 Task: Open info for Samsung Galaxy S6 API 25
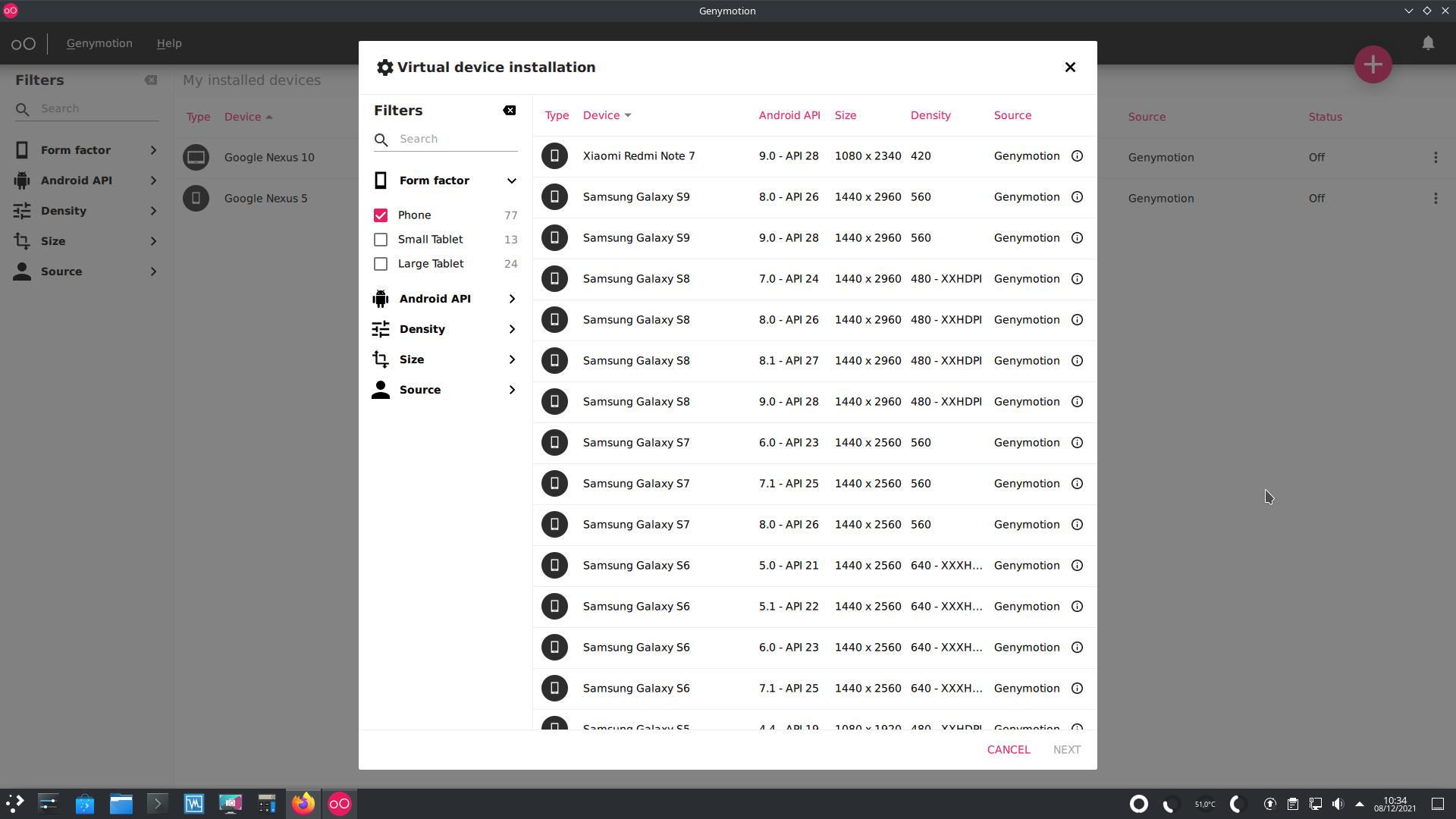click(1077, 689)
